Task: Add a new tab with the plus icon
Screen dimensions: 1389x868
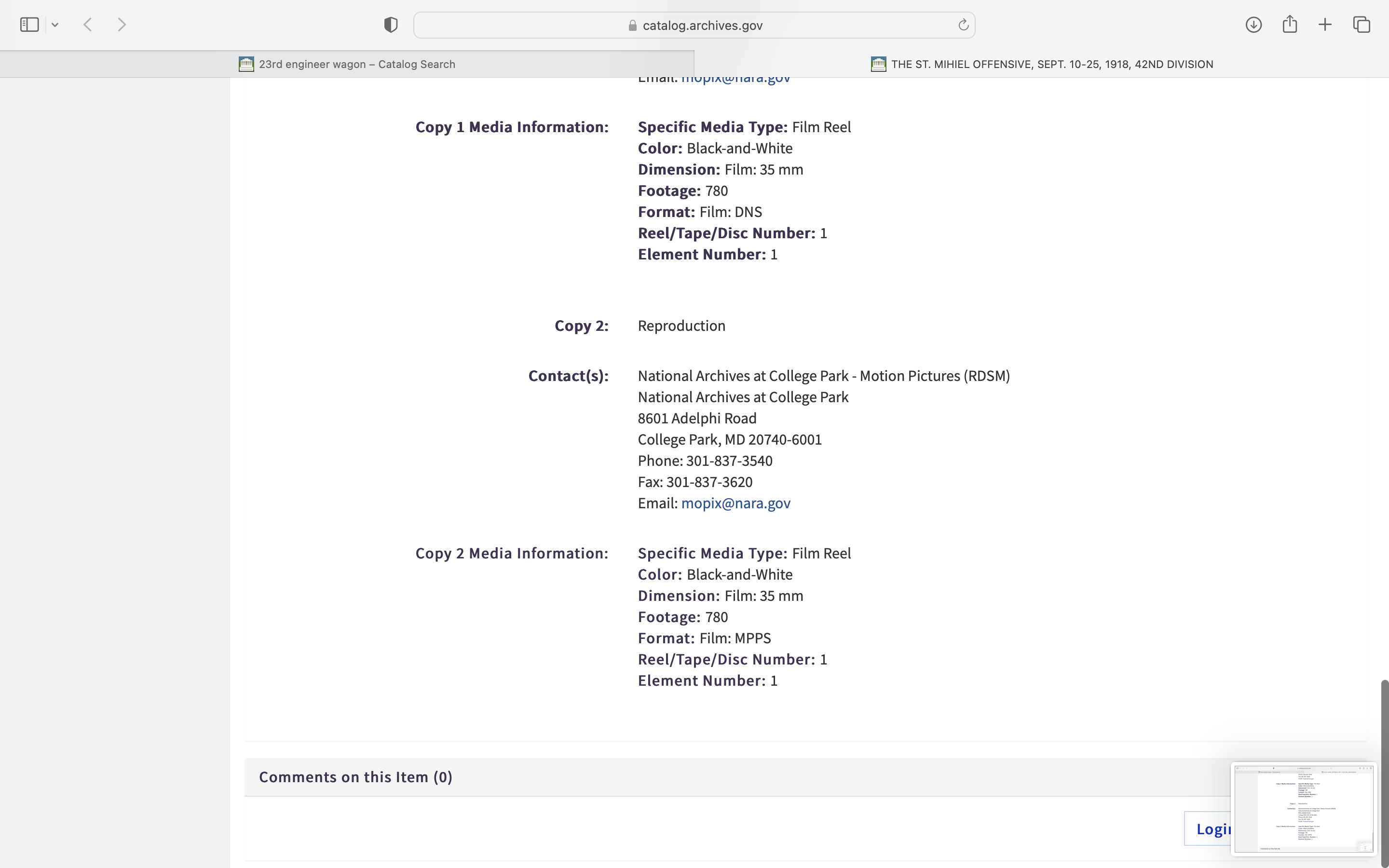Action: pos(1325,25)
